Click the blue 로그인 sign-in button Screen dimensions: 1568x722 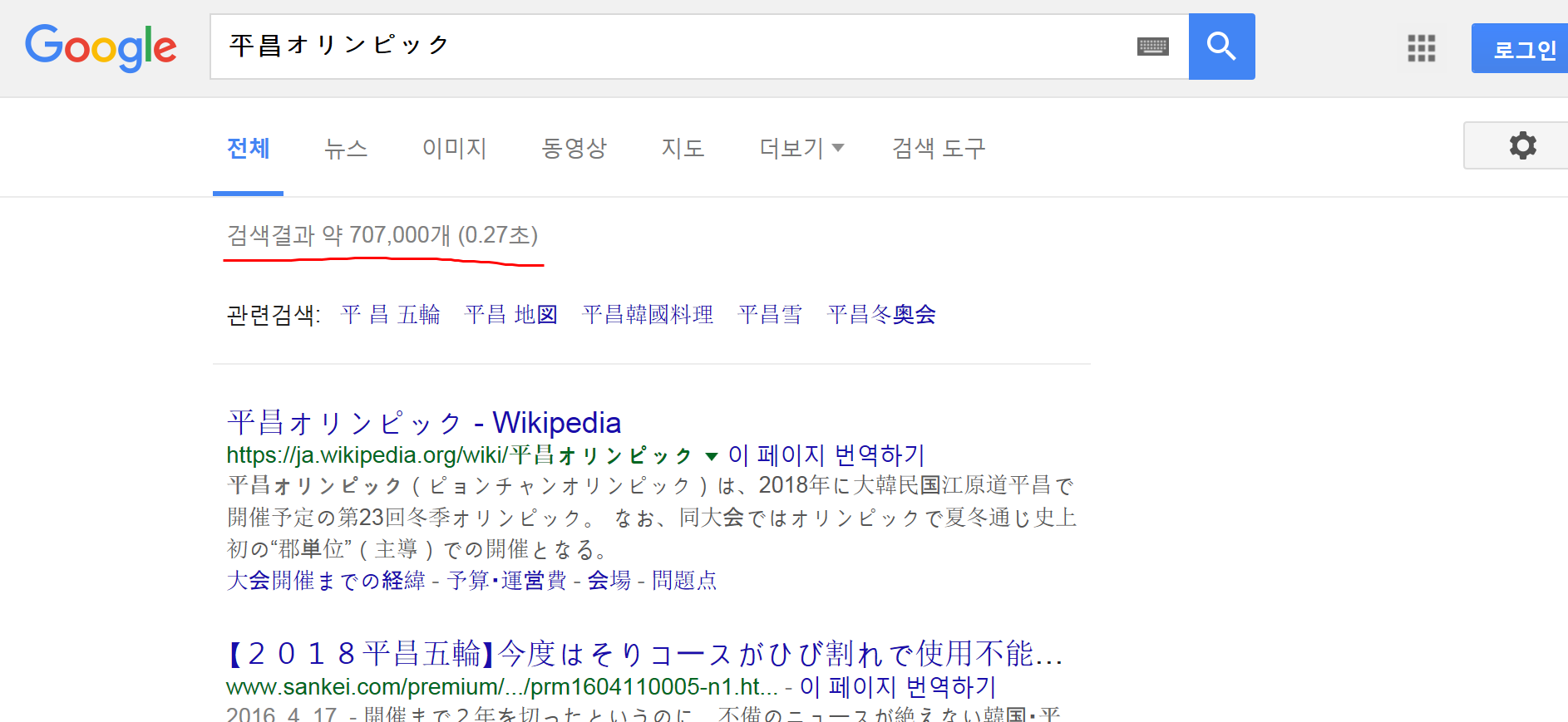pos(1523,49)
